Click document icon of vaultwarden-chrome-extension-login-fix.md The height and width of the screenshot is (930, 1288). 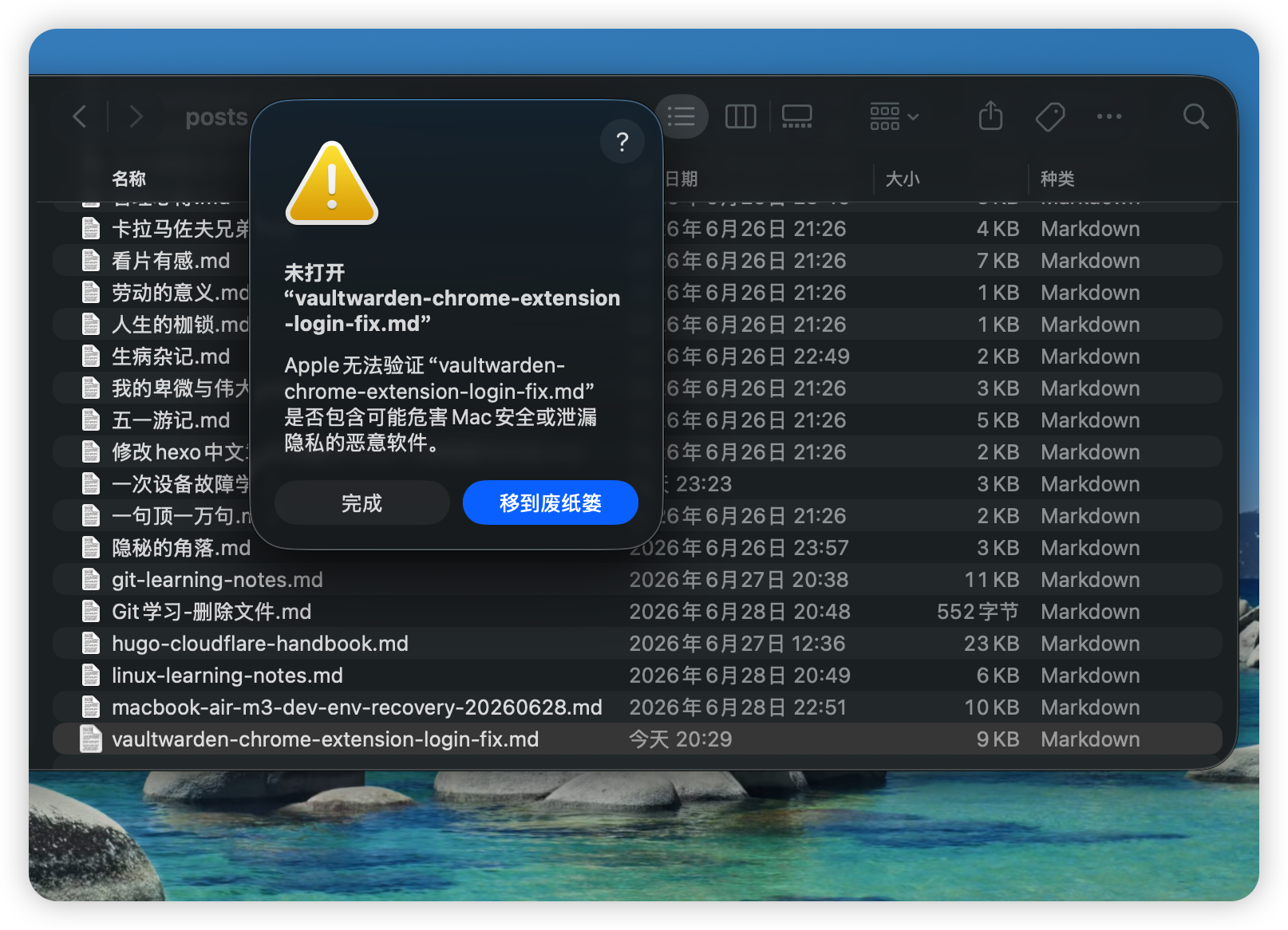tap(91, 739)
